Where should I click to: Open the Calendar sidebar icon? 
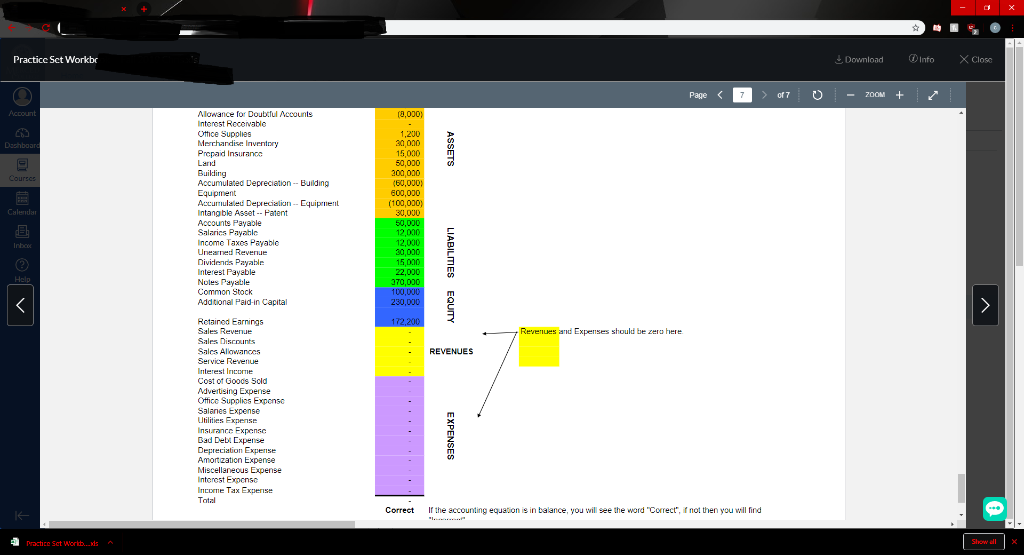22,204
